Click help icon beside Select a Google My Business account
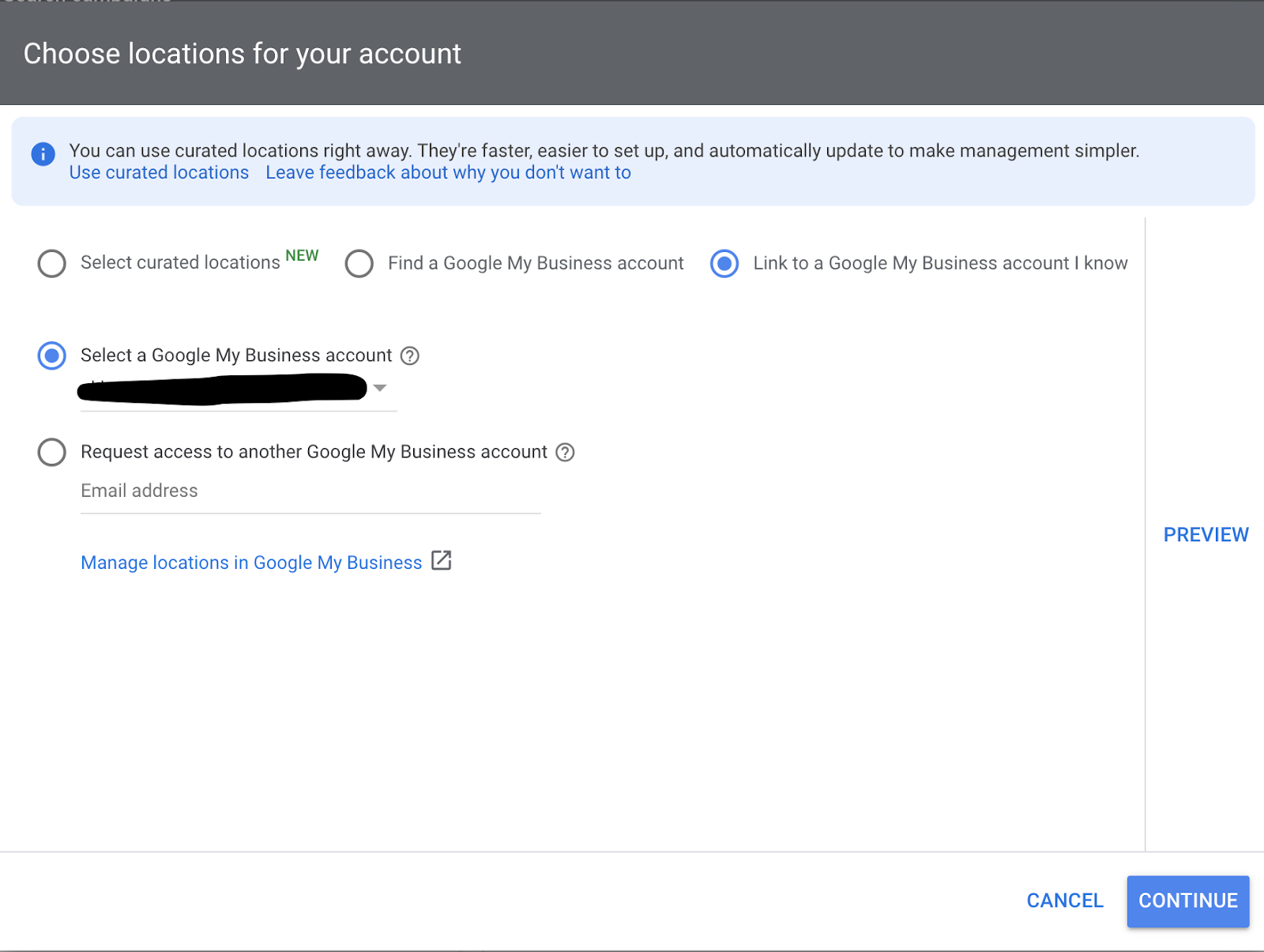The image size is (1264, 952). 409,356
